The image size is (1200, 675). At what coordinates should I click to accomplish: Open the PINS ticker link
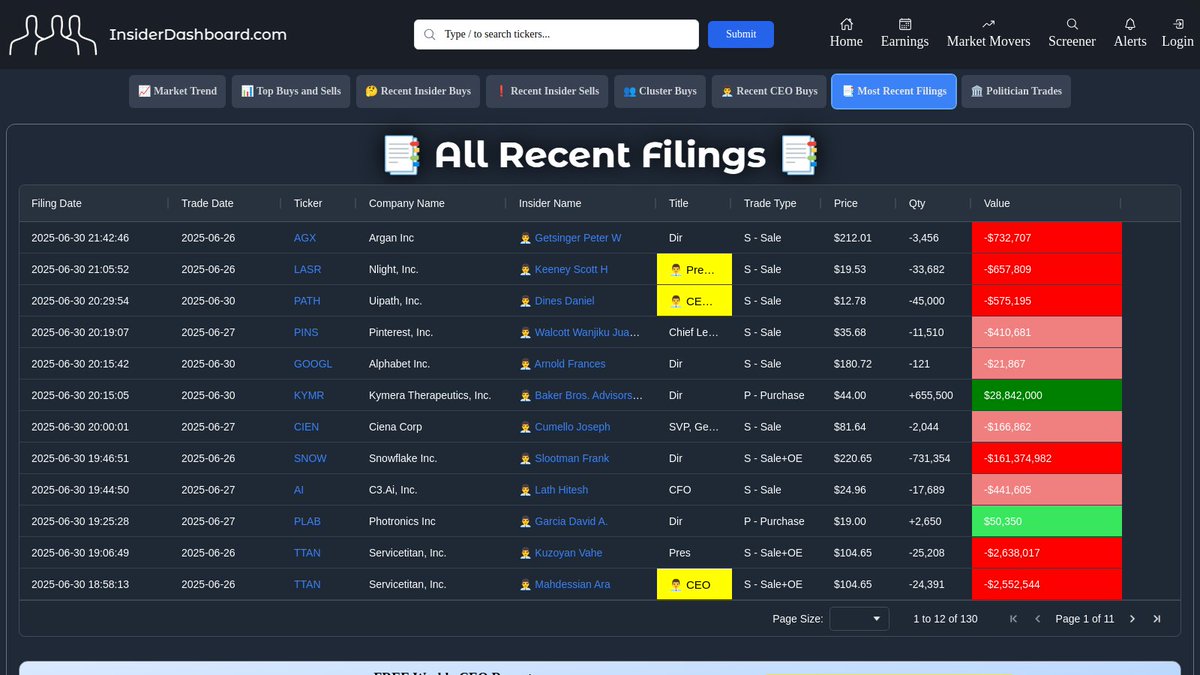click(306, 332)
